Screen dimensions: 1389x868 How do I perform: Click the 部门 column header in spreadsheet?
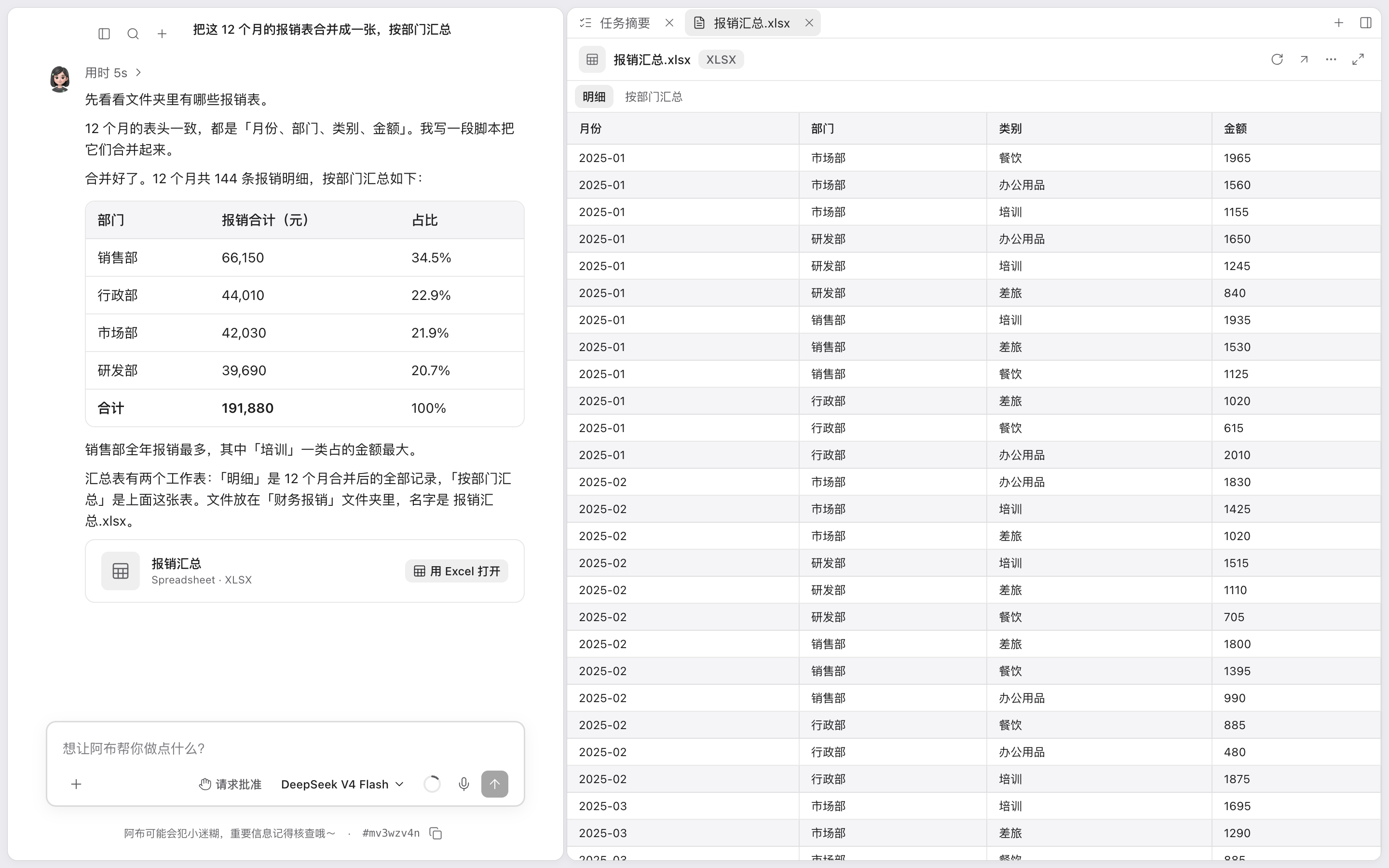point(893,129)
